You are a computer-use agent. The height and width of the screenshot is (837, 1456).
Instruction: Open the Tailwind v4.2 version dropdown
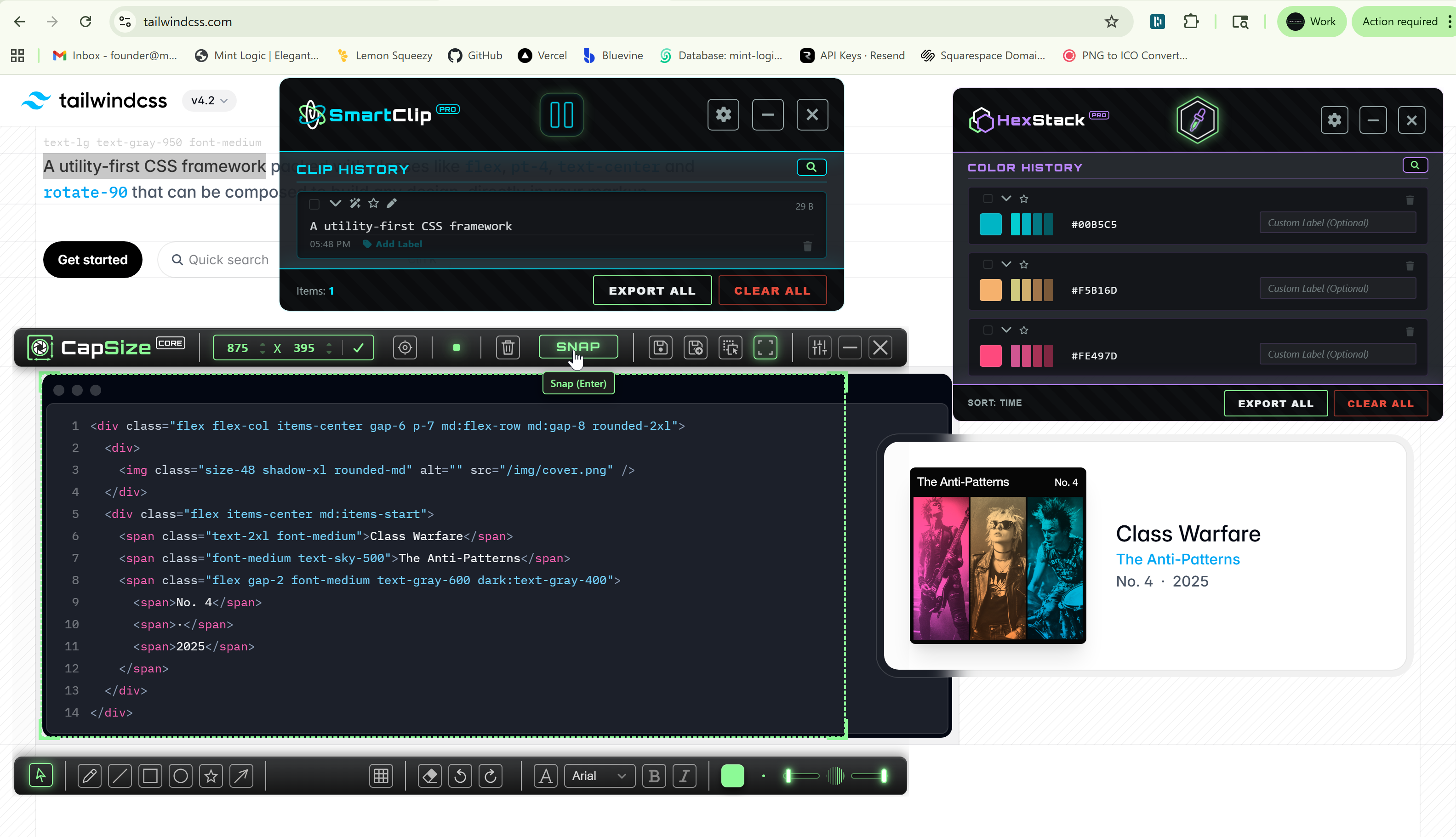click(209, 101)
